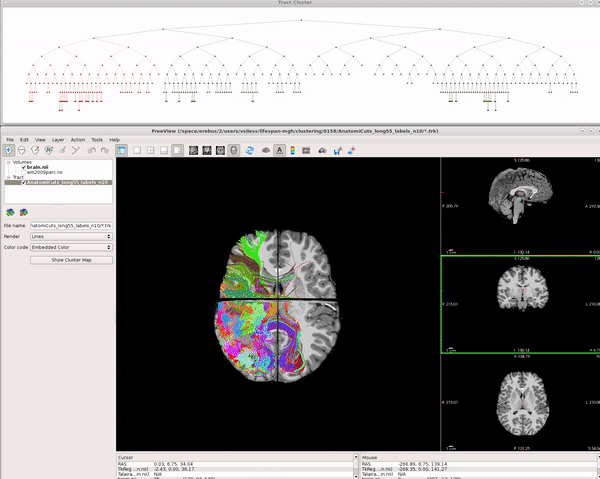Open the Edit menu

(24, 140)
